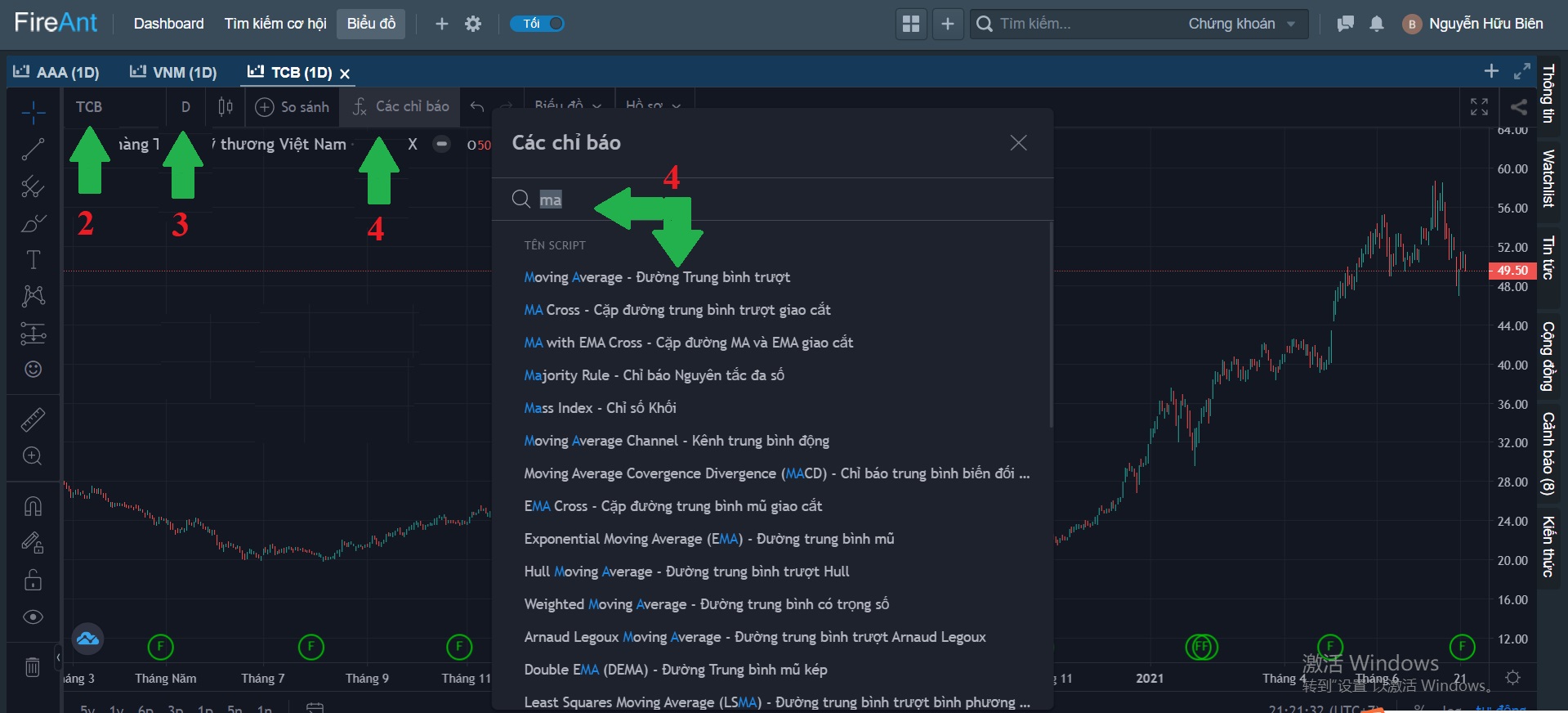The height and width of the screenshot is (713, 1568).
Task: Expand the Chứng khoán dropdown
Action: (1241, 24)
